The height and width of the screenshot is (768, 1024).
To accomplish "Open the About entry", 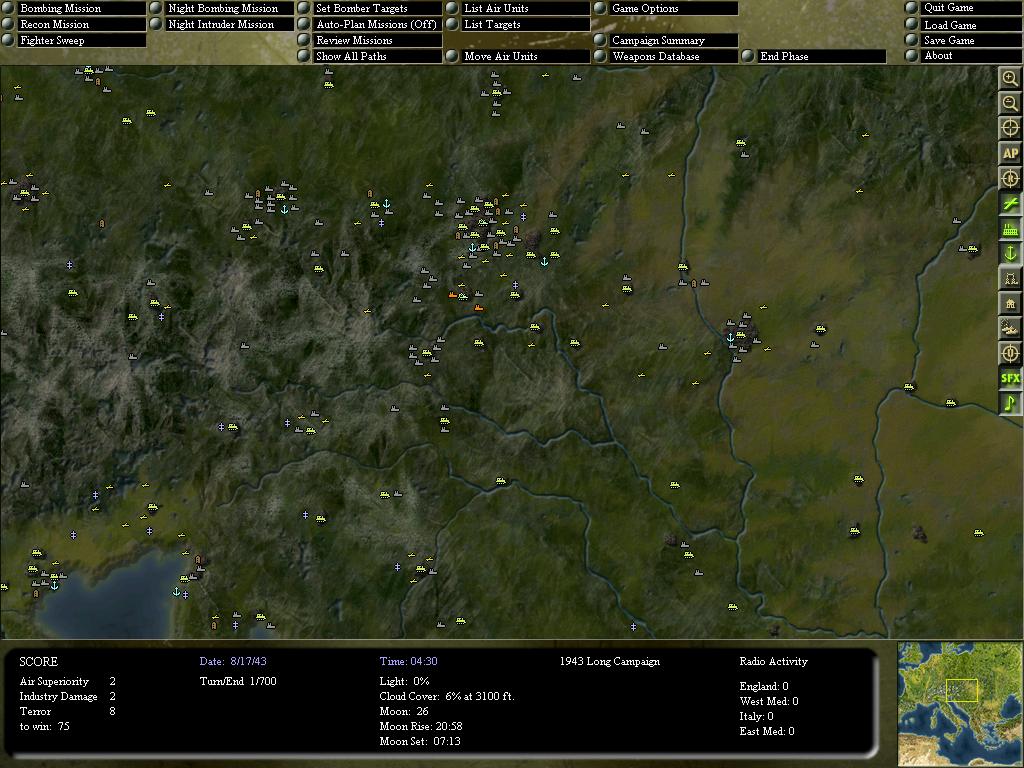I will click(x=963, y=56).
